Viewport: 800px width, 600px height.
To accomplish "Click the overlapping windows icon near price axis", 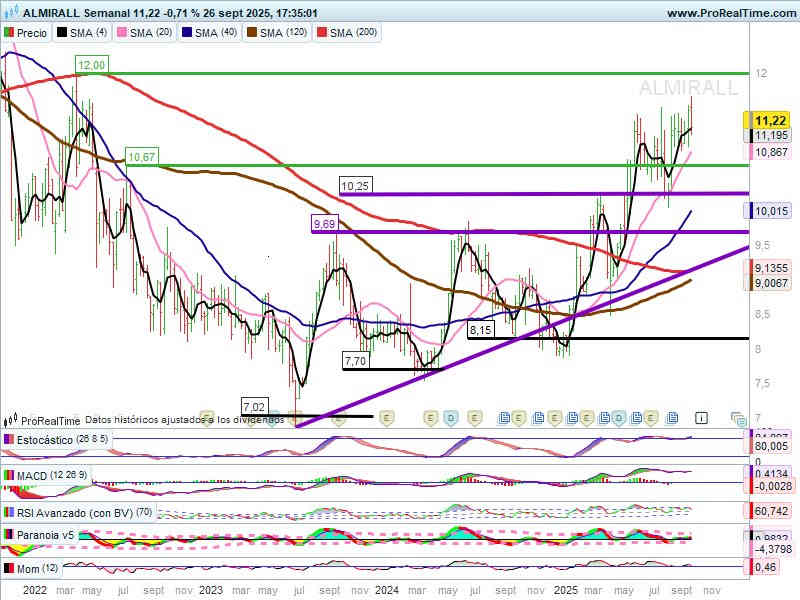I will pyautogui.click(x=738, y=419).
